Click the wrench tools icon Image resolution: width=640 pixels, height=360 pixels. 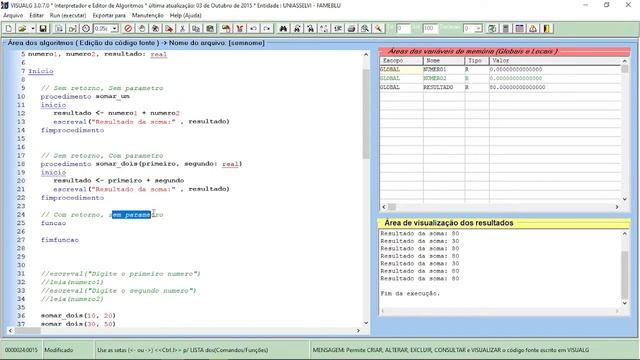pyautogui.click(x=378, y=29)
